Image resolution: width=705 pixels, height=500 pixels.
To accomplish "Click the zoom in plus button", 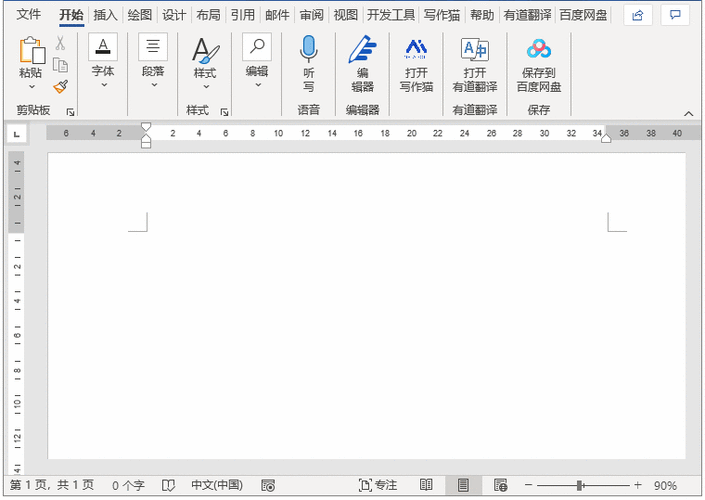I will point(637,485).
